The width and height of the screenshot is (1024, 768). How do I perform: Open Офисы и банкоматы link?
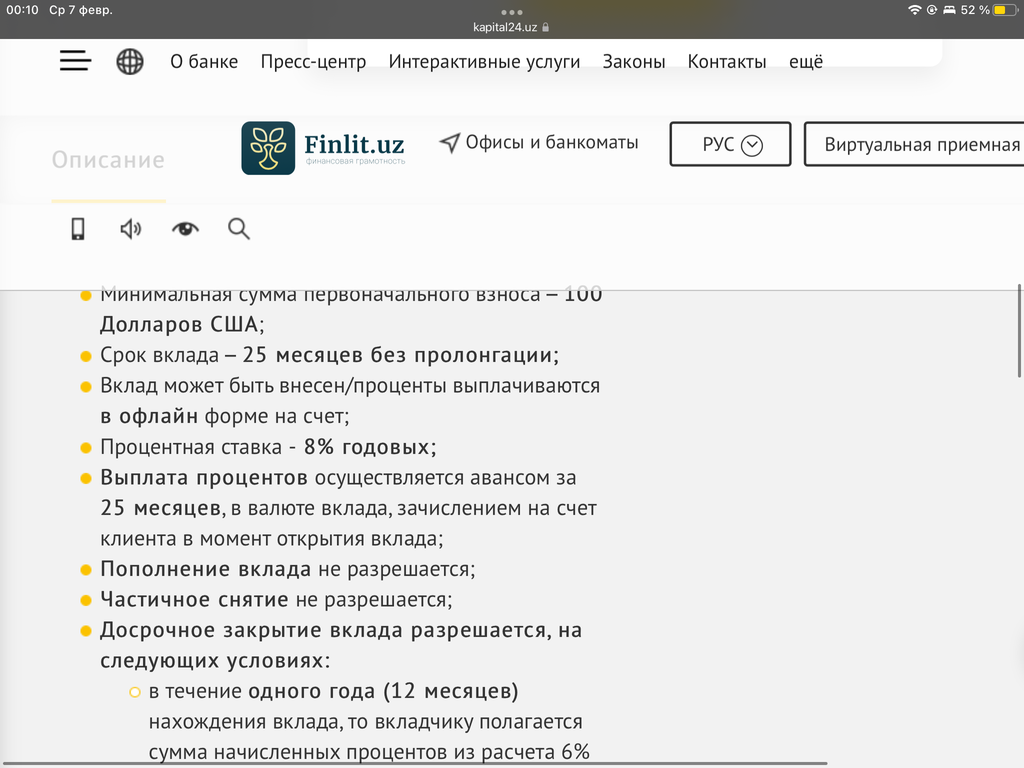551,143
